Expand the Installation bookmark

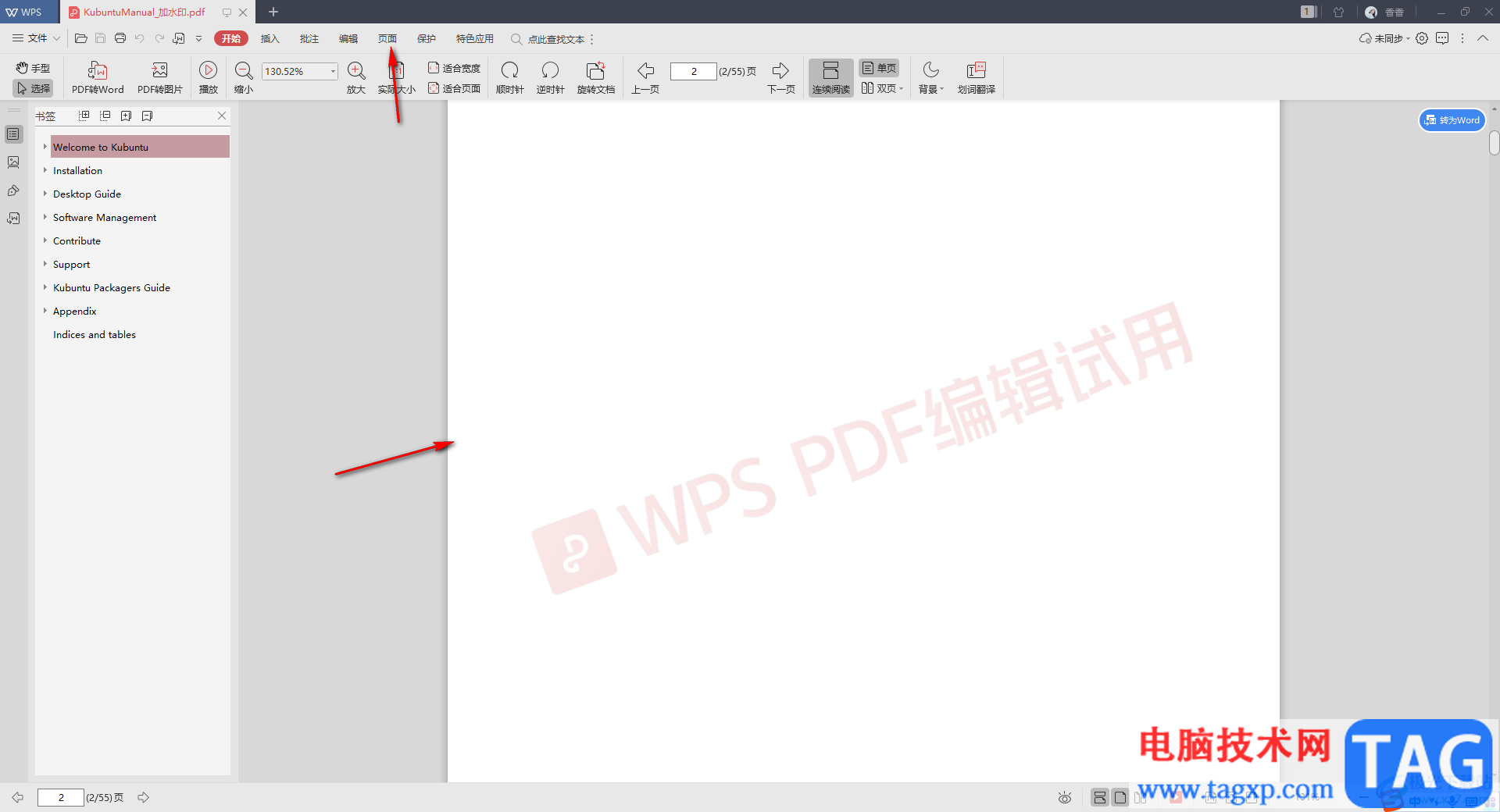point(45,170)
